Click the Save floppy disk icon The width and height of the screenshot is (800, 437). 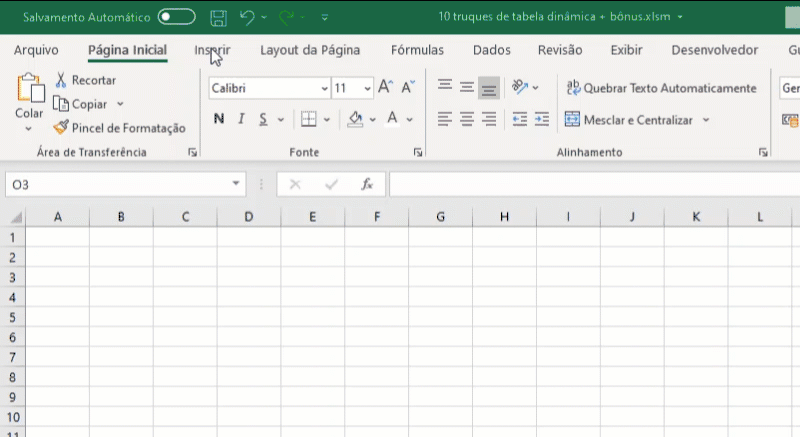pos(218,17)
